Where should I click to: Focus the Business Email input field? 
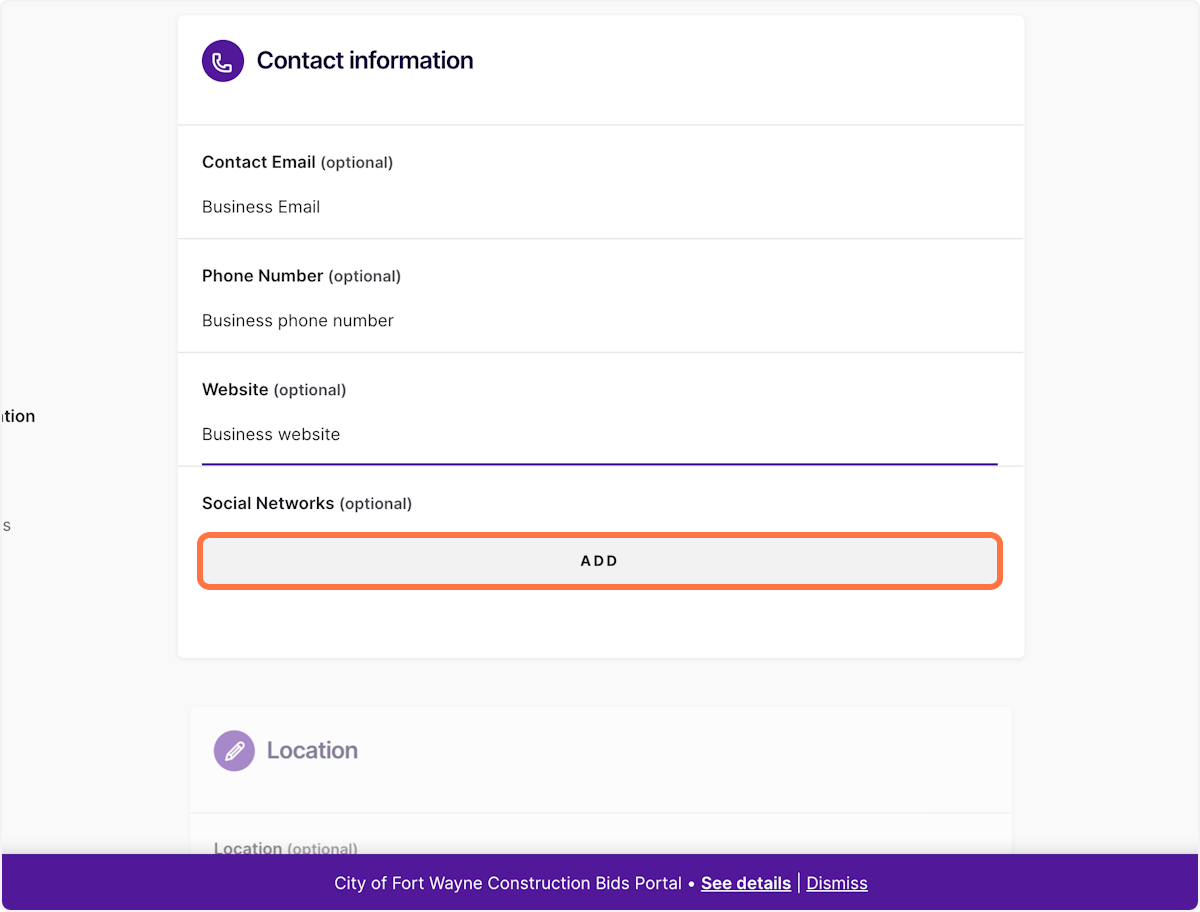600,207
